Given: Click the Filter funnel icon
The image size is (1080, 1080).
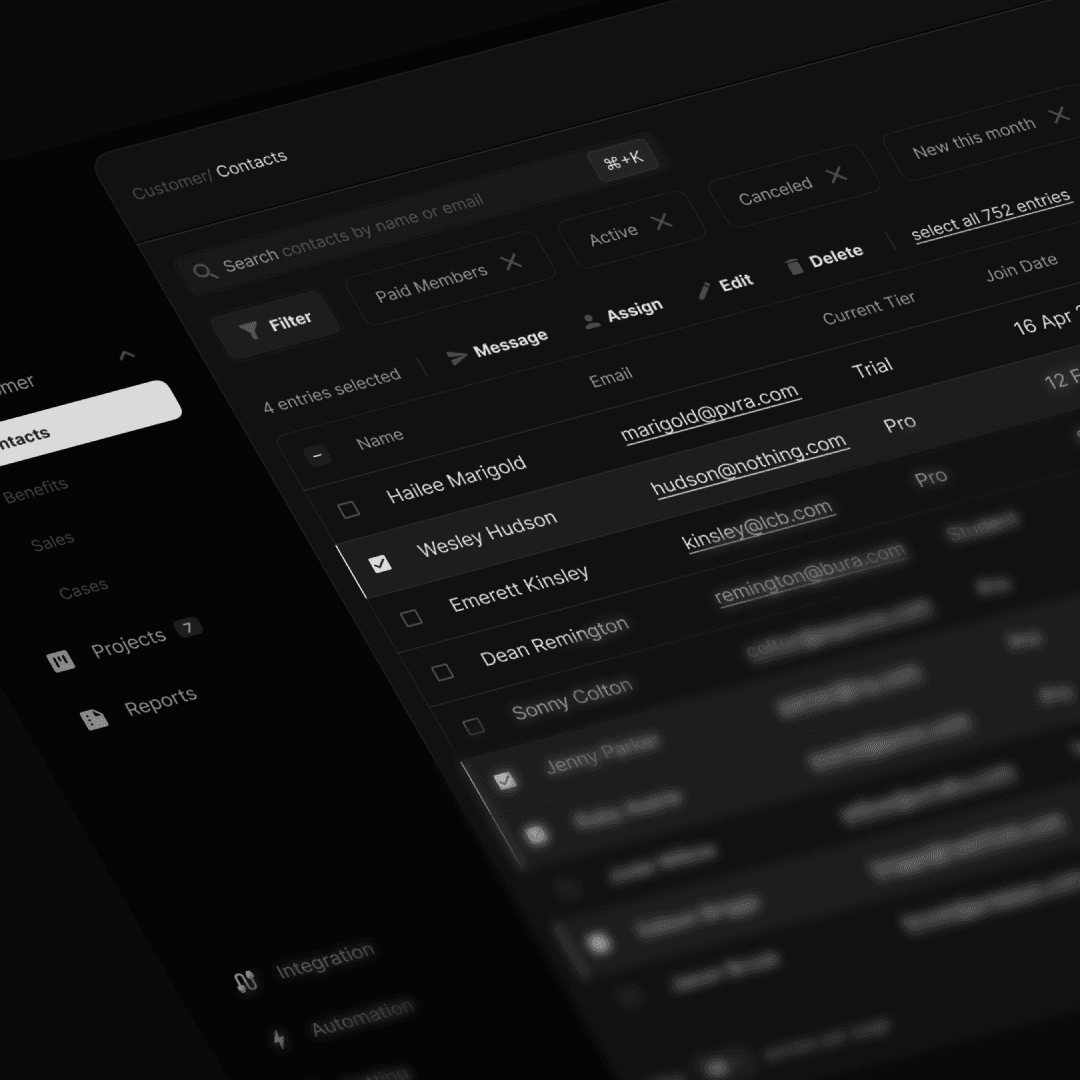Looking at the screenshot, I should [249, 329].
